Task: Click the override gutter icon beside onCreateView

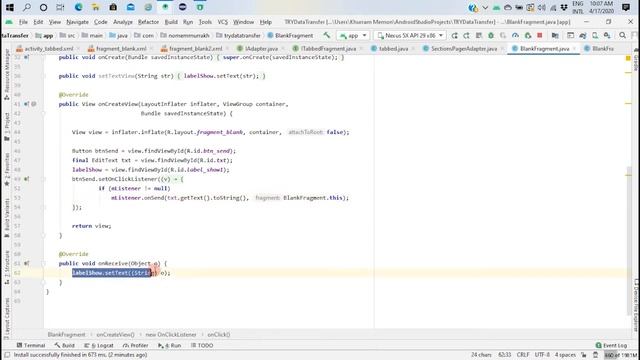Action: (27, 104)
